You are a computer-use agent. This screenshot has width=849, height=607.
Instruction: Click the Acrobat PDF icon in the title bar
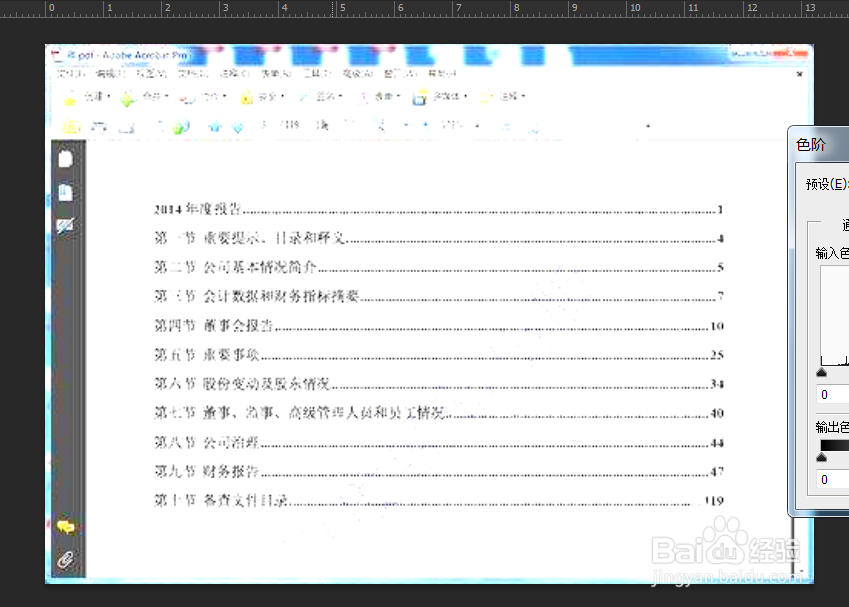pos(56,55)
